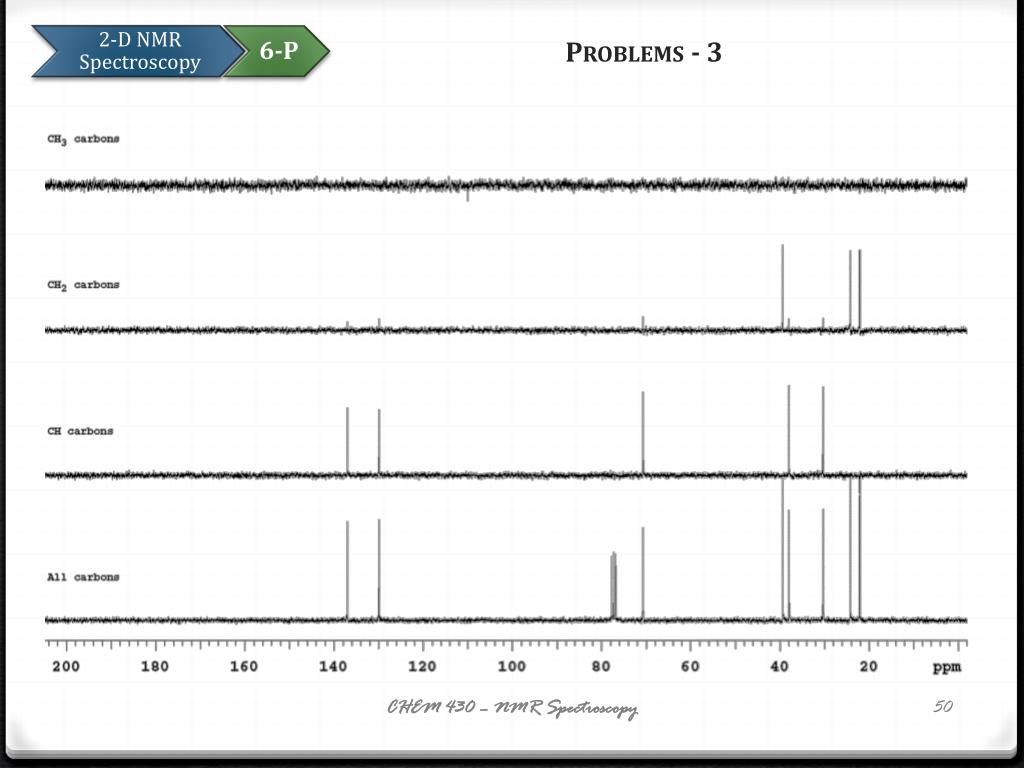Image resolution: width=1024 pixels, height=768 pixels.
Task: Click the '160' axis tick label
Action: (244, 667)
